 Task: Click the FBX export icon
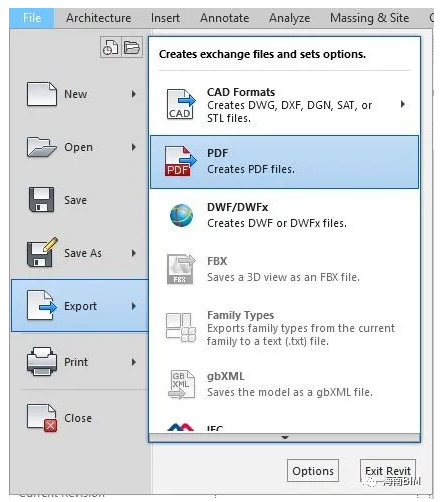(x=181, y=269)
